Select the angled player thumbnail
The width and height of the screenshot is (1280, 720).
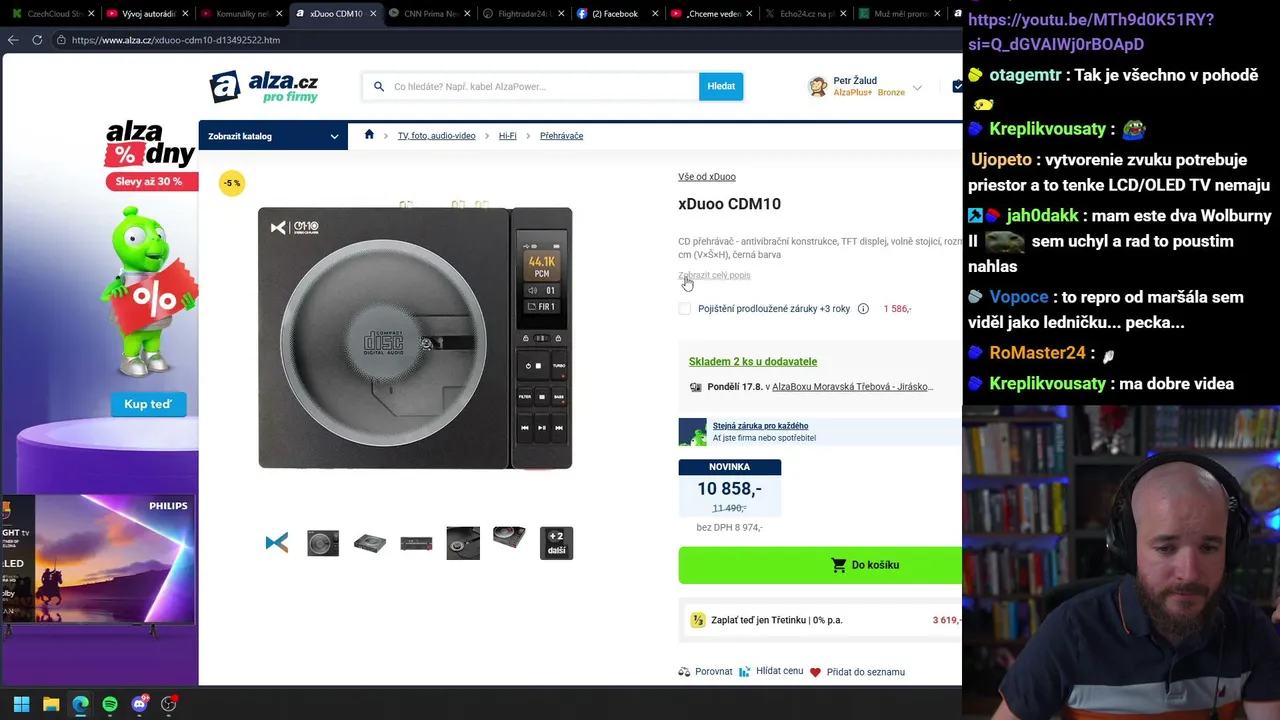(370, 543)
